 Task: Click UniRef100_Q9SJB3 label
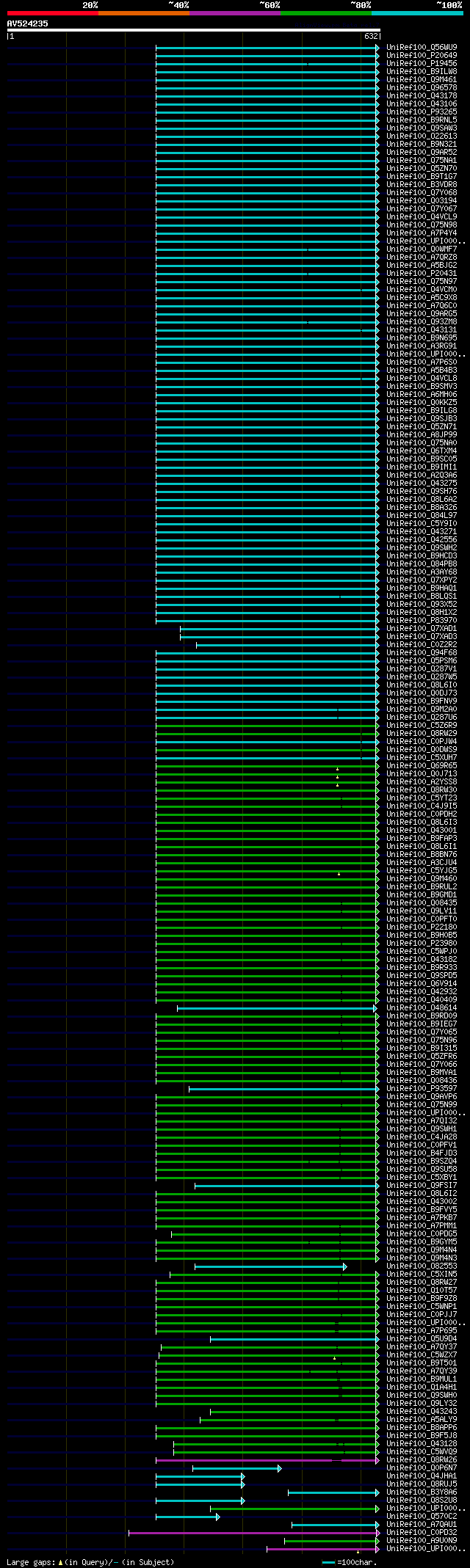click(x=422, y=418)
